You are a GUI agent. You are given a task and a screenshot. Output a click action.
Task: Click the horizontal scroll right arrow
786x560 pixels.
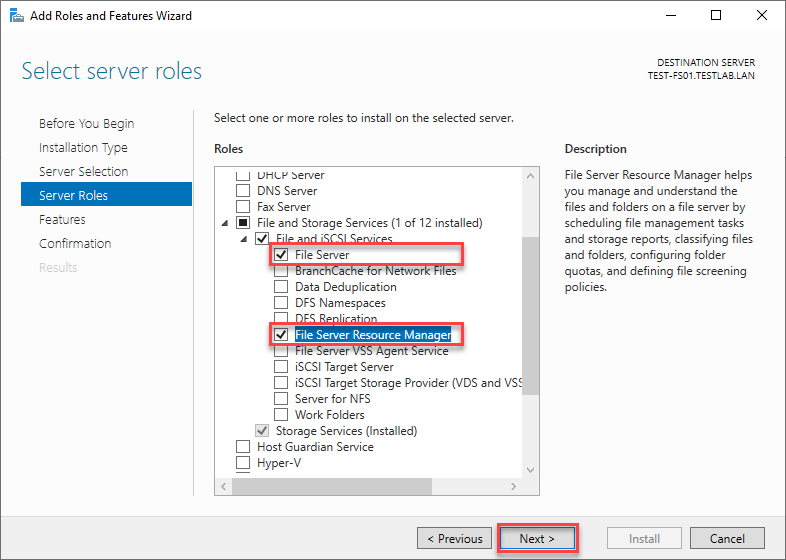click(x=513, y=486)
